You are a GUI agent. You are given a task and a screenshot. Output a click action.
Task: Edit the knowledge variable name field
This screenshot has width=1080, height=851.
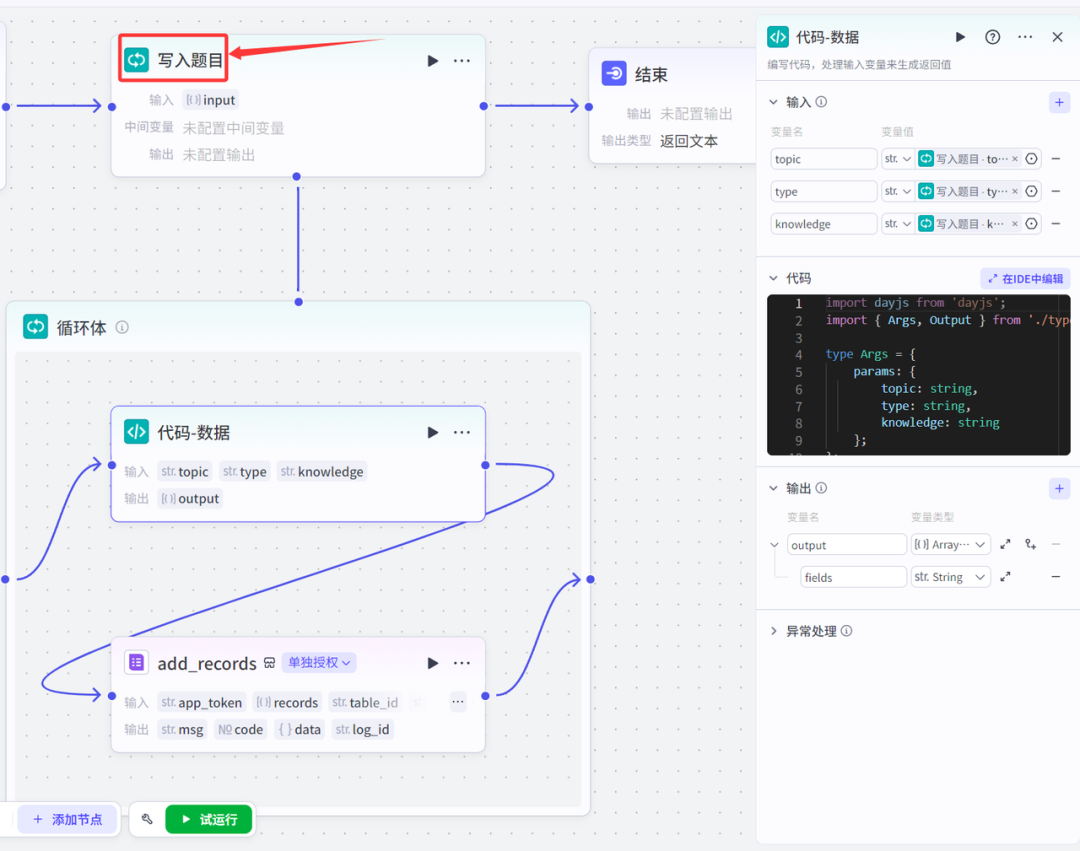click(x=824, y=224)
